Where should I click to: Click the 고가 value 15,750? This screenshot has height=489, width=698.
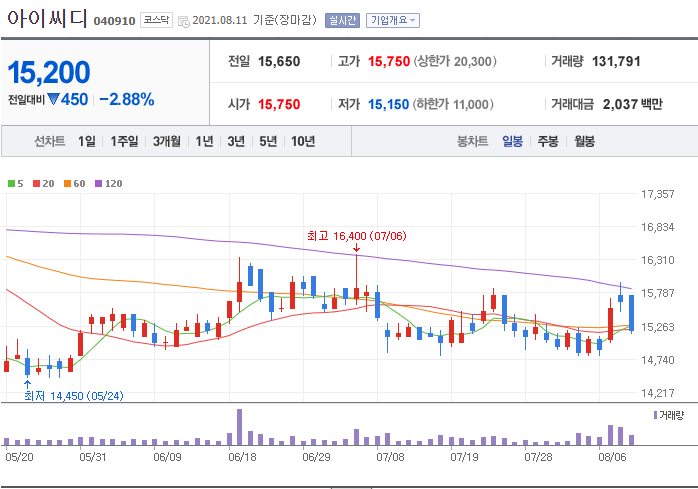[389, 61]
